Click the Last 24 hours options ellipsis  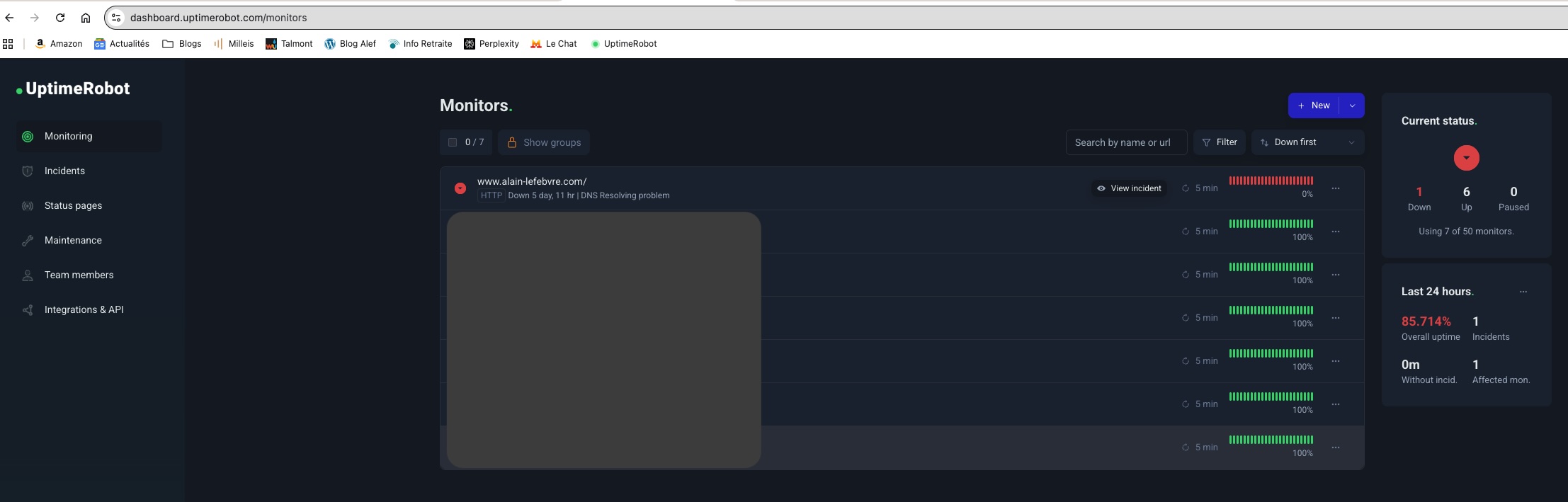tap(1523, 292)
